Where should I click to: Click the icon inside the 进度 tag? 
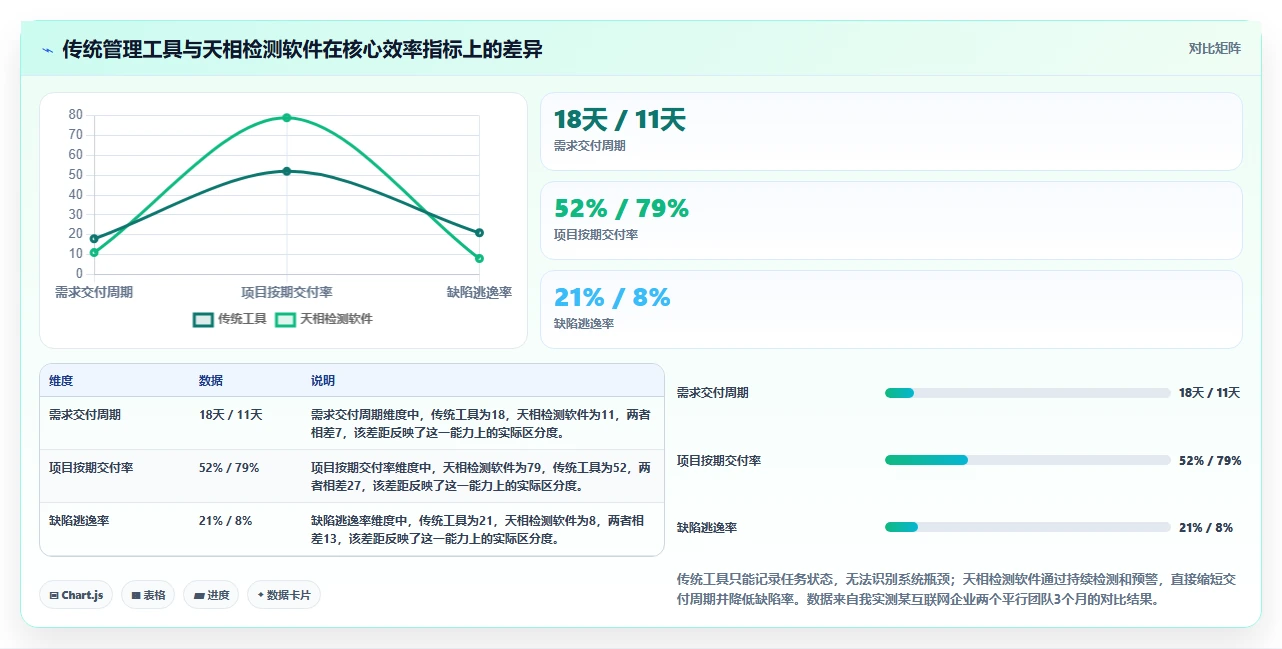click(199, 595)
